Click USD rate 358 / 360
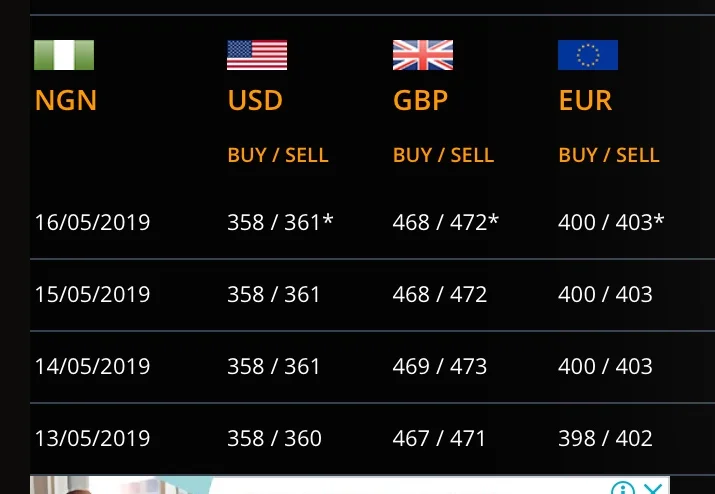 274,438
